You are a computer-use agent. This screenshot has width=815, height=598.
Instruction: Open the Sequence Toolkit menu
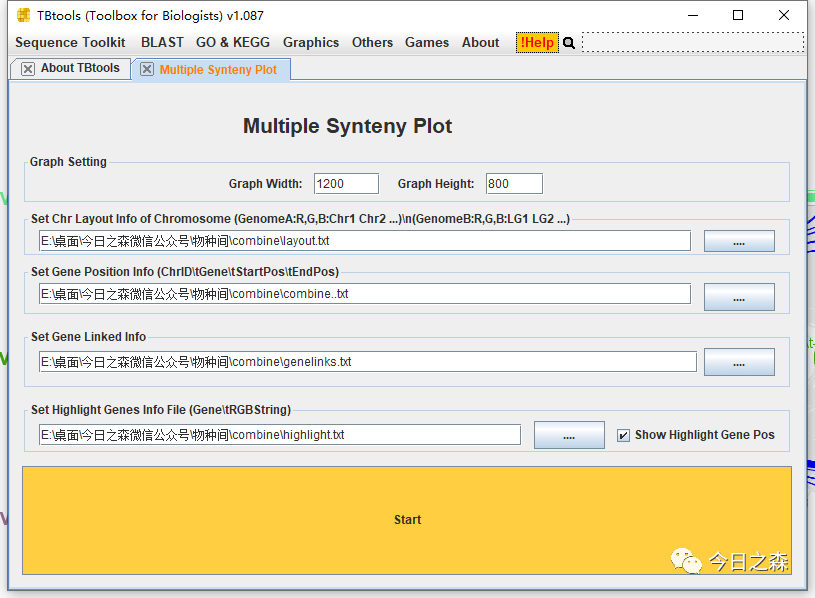(70, 42)
